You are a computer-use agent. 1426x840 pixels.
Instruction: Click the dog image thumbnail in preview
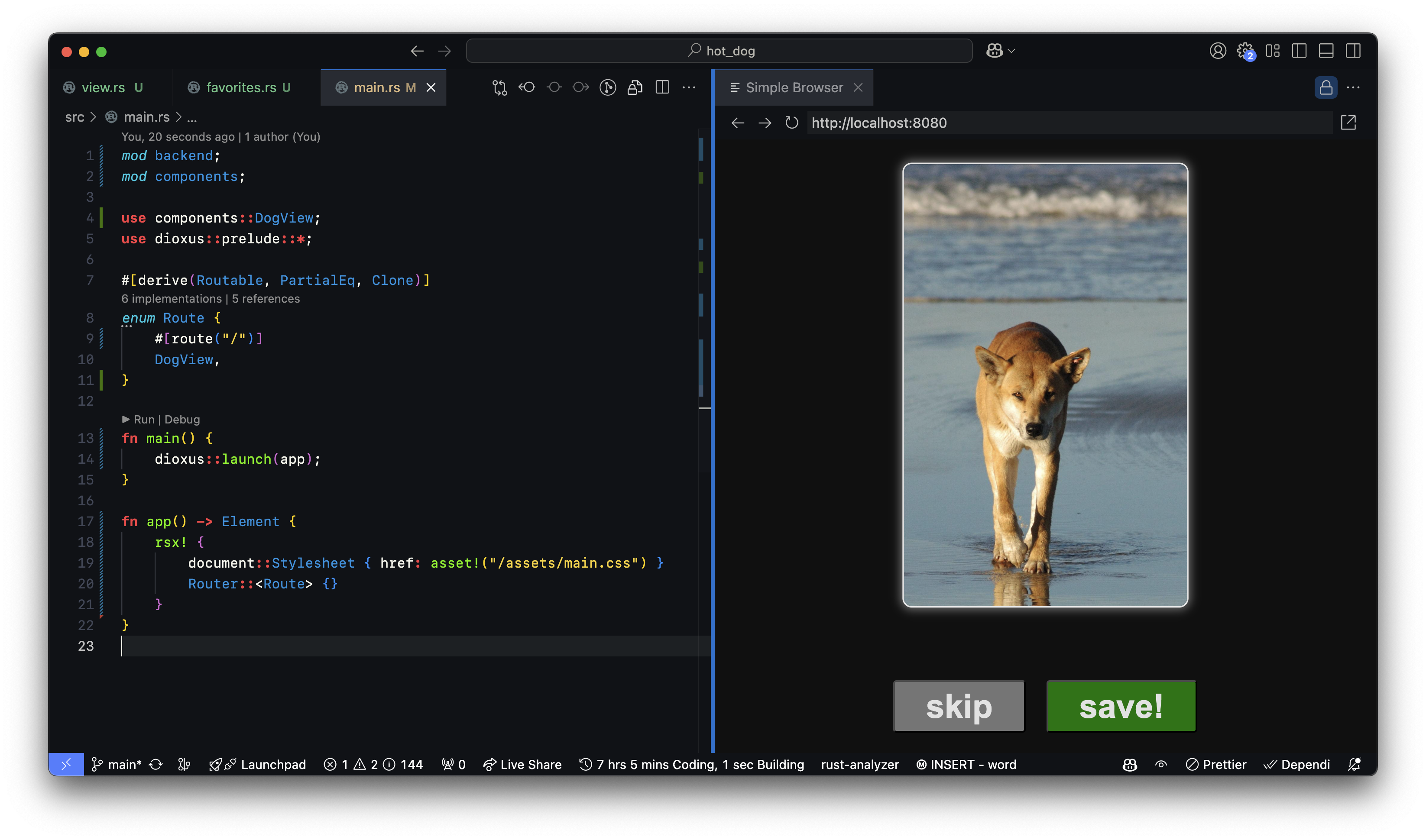1044,385
